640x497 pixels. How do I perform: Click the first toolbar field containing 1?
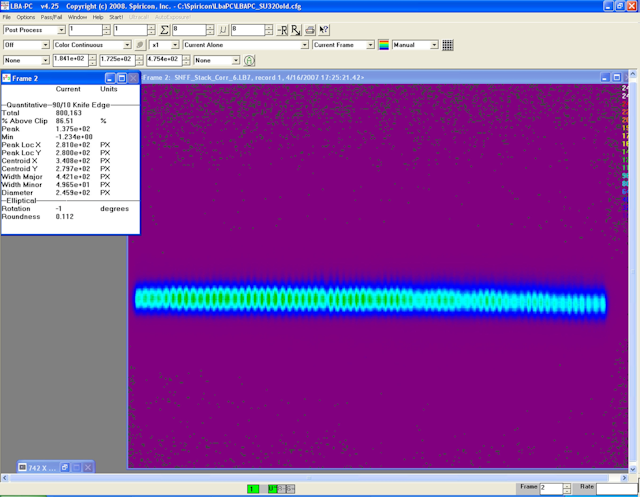[x=85, y=30]
